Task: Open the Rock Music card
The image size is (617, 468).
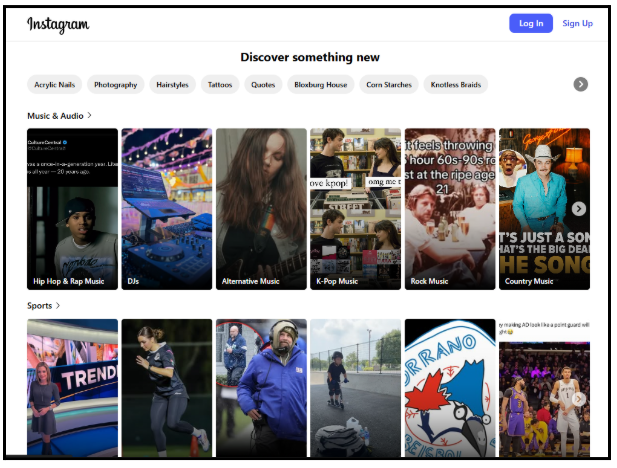Action: tap(450, 209)
